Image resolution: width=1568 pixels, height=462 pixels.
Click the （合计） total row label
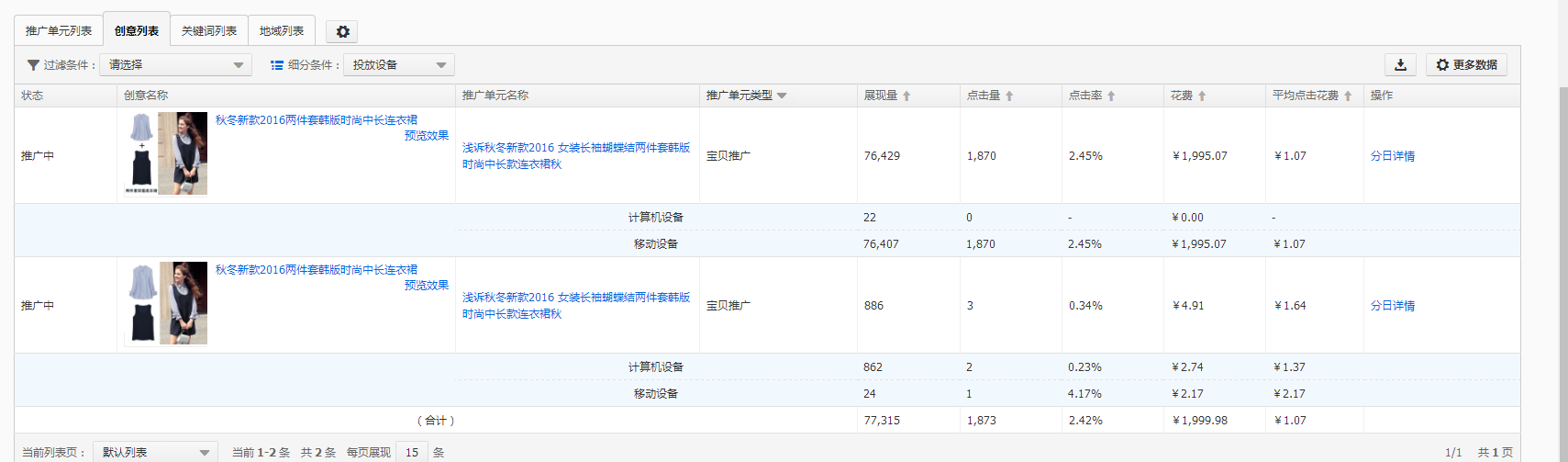tap(436, 421)
